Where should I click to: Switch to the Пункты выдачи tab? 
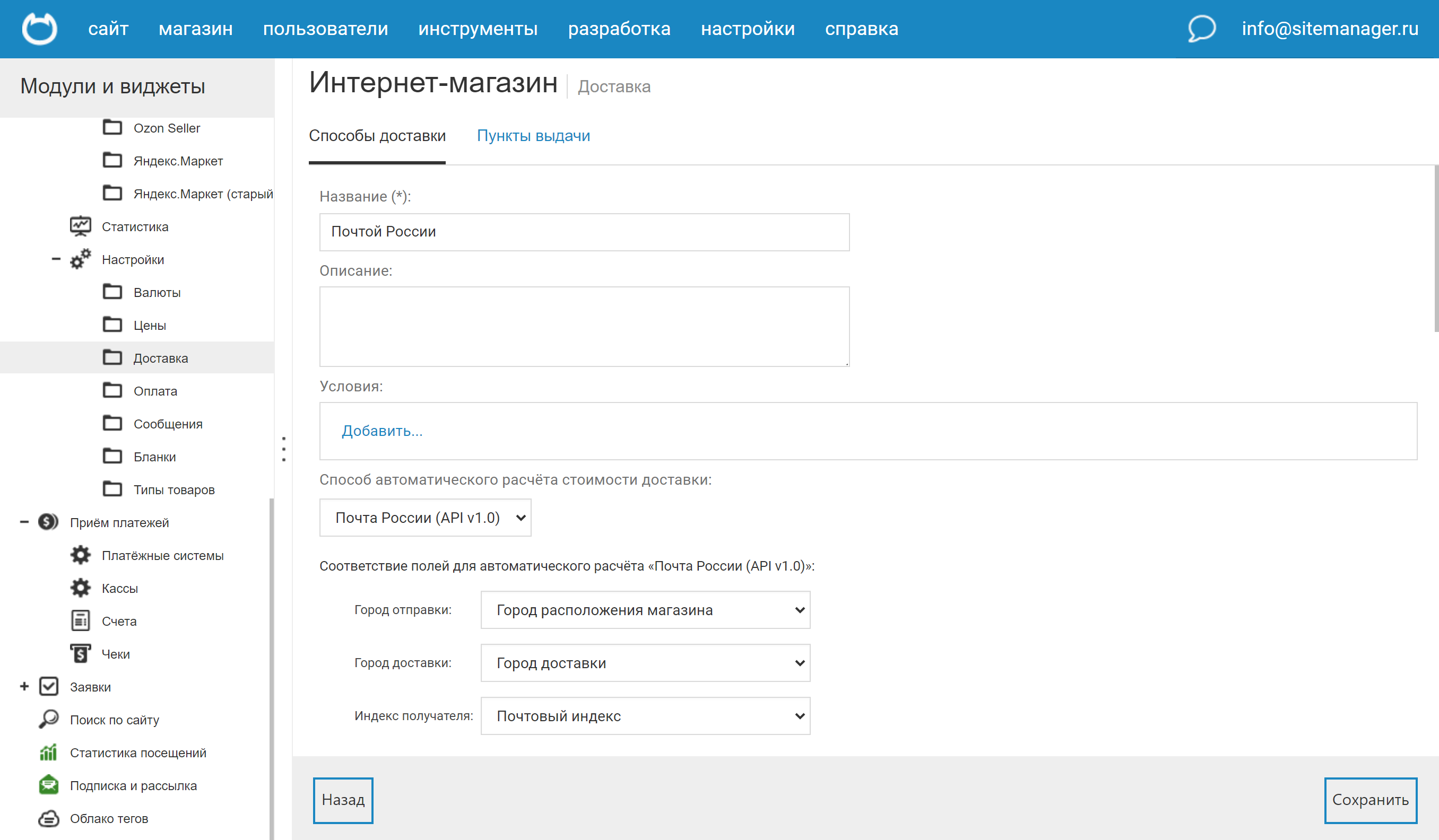click(533, 135)
